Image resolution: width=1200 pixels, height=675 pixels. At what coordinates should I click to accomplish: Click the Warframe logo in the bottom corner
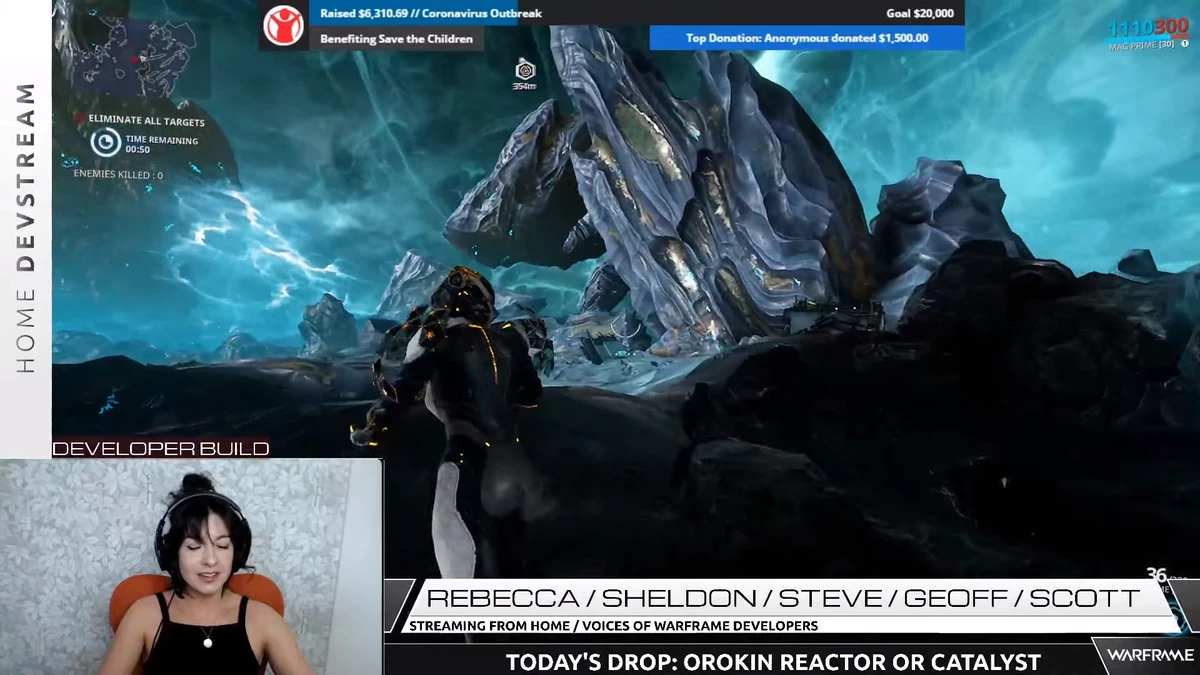pyautogui.click(x=1149, y=656)
